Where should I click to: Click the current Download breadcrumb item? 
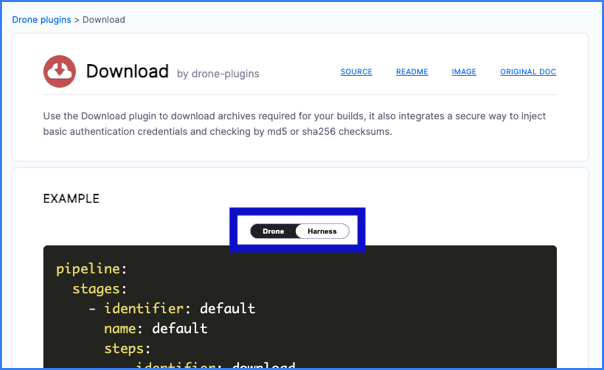104,20
